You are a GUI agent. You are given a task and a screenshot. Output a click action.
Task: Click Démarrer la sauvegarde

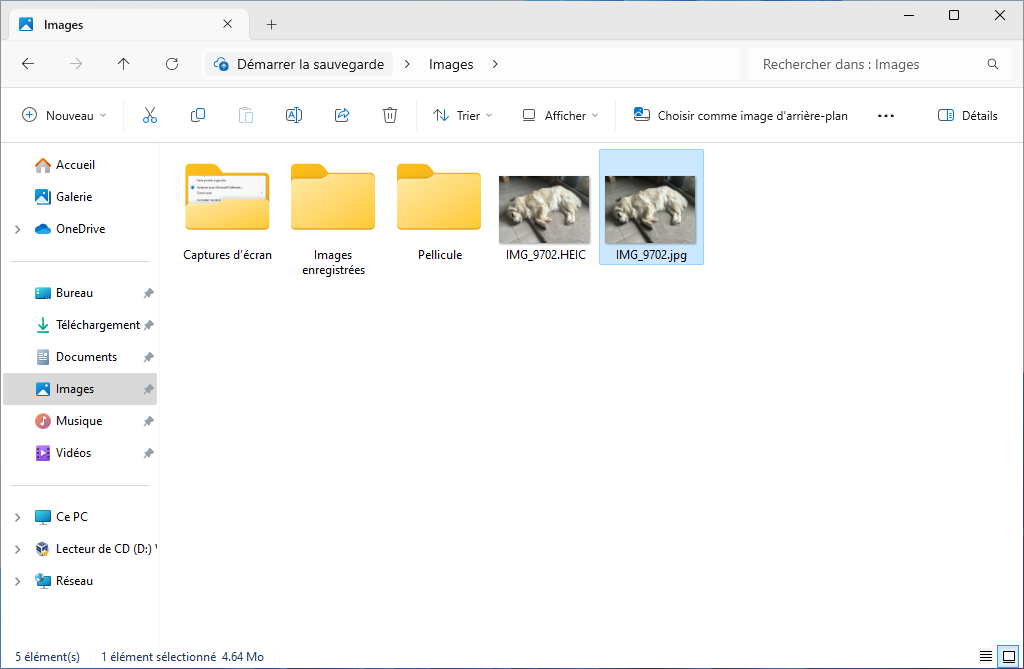coord(299,64)
